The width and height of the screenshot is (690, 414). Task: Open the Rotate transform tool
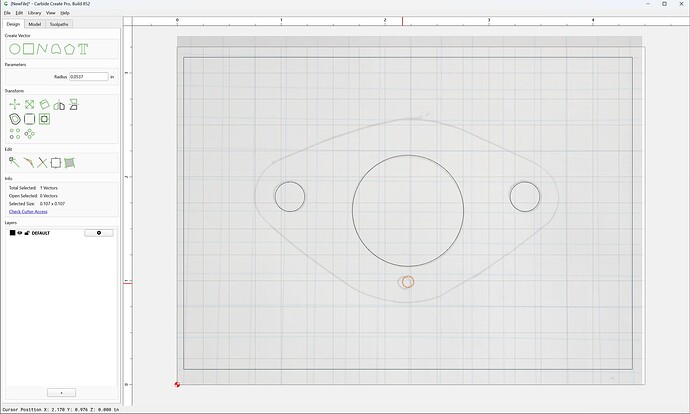[x=44, y=104]
